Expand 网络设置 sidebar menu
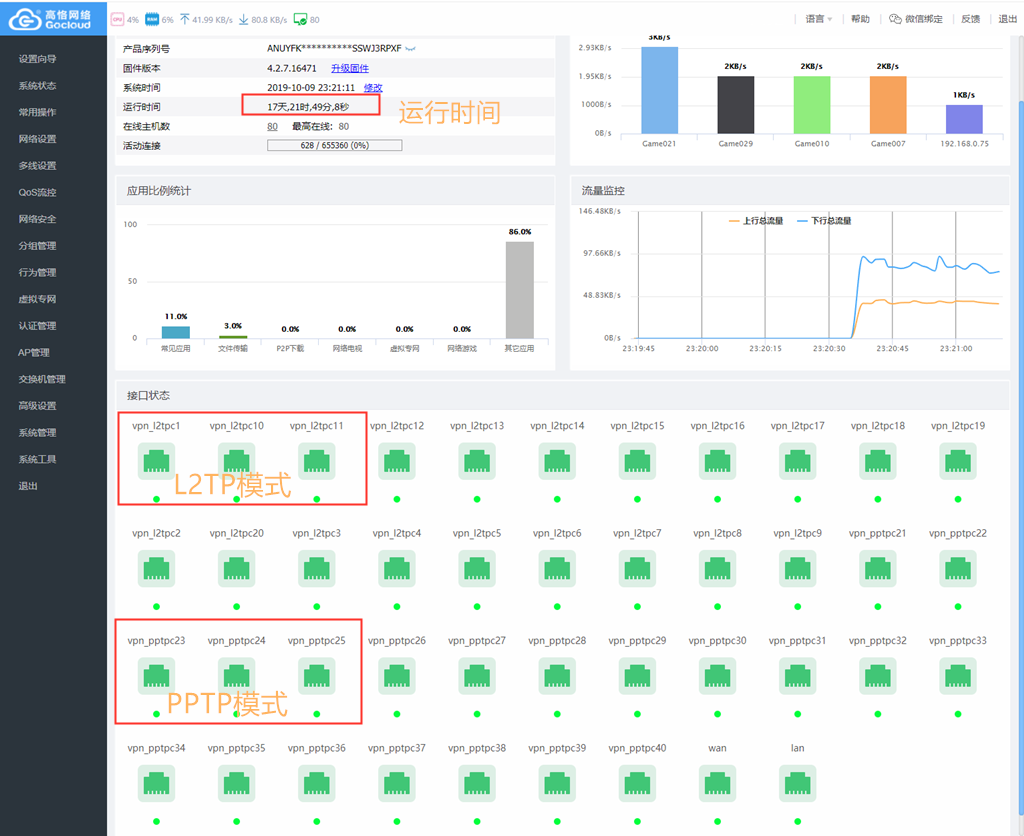 (37, 139)
